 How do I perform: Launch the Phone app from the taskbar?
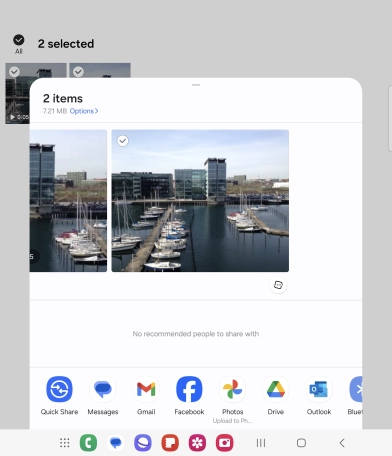(x=88, y=443)
